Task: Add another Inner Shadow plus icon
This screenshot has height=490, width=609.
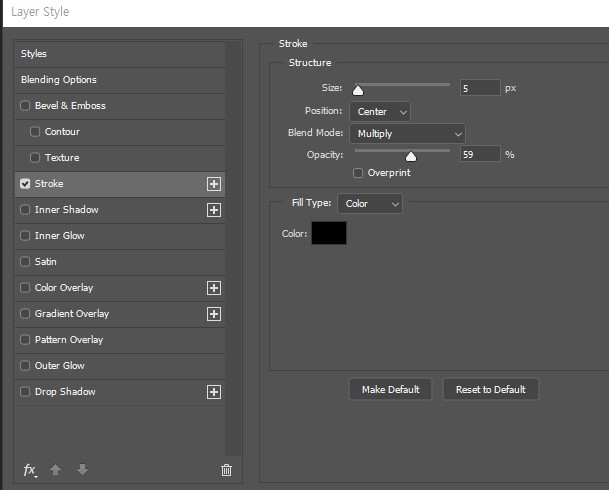Action: point(214,210)
